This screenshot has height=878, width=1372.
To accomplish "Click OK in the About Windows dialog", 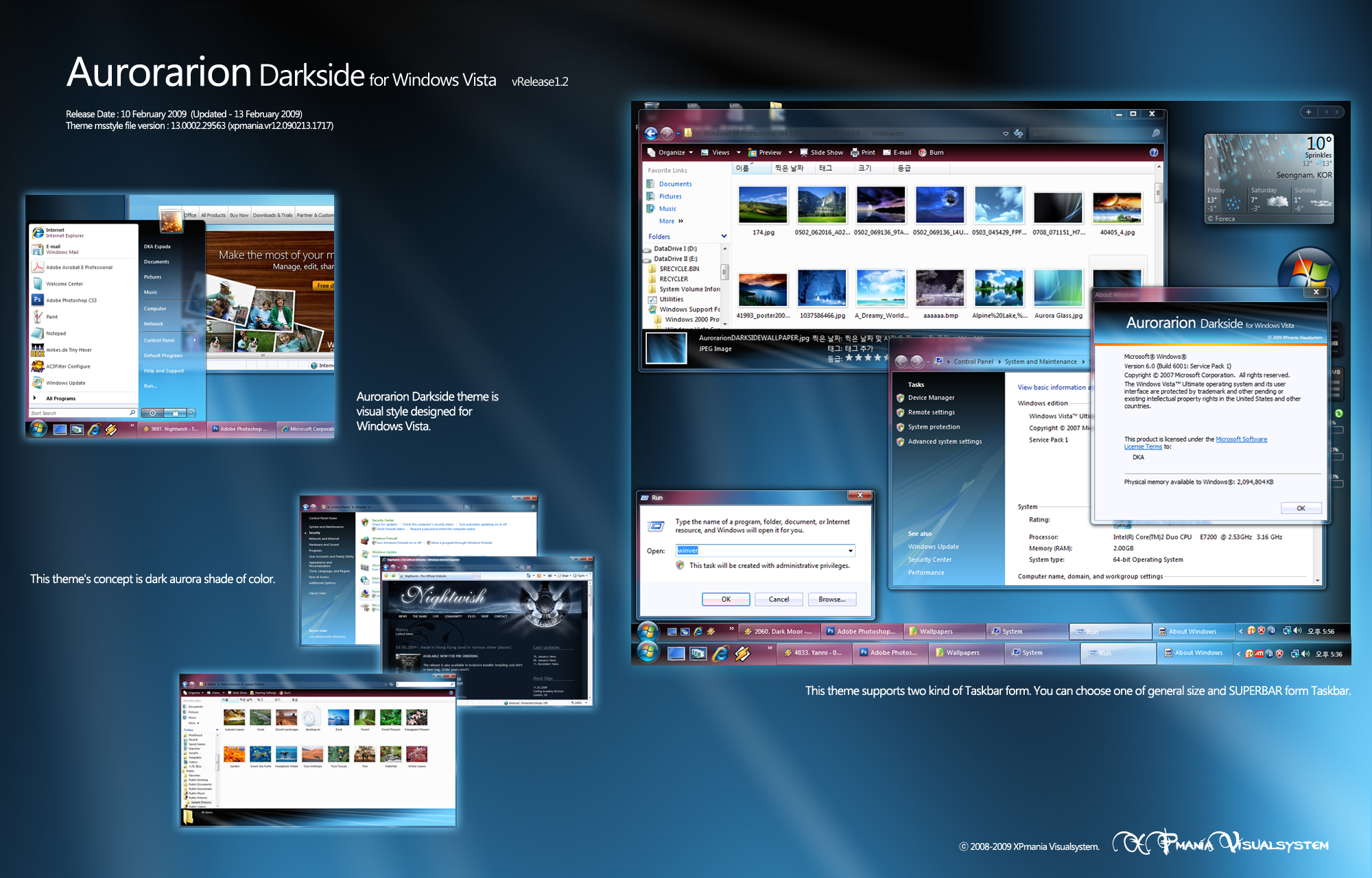I will tap(1301, 508).
